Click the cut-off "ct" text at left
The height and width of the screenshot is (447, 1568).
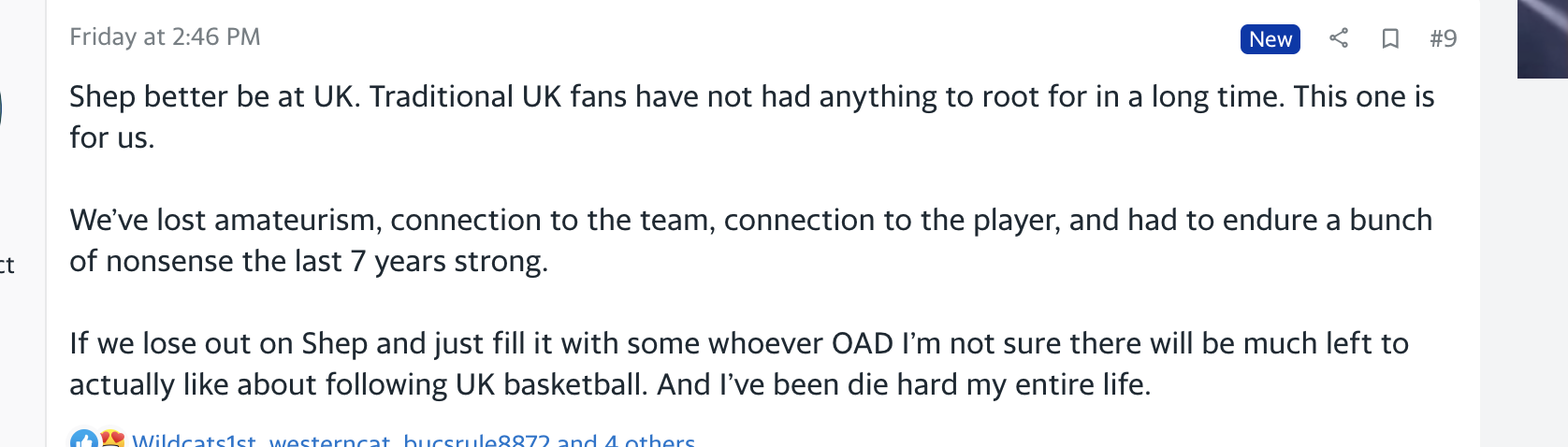click(7, 266)
